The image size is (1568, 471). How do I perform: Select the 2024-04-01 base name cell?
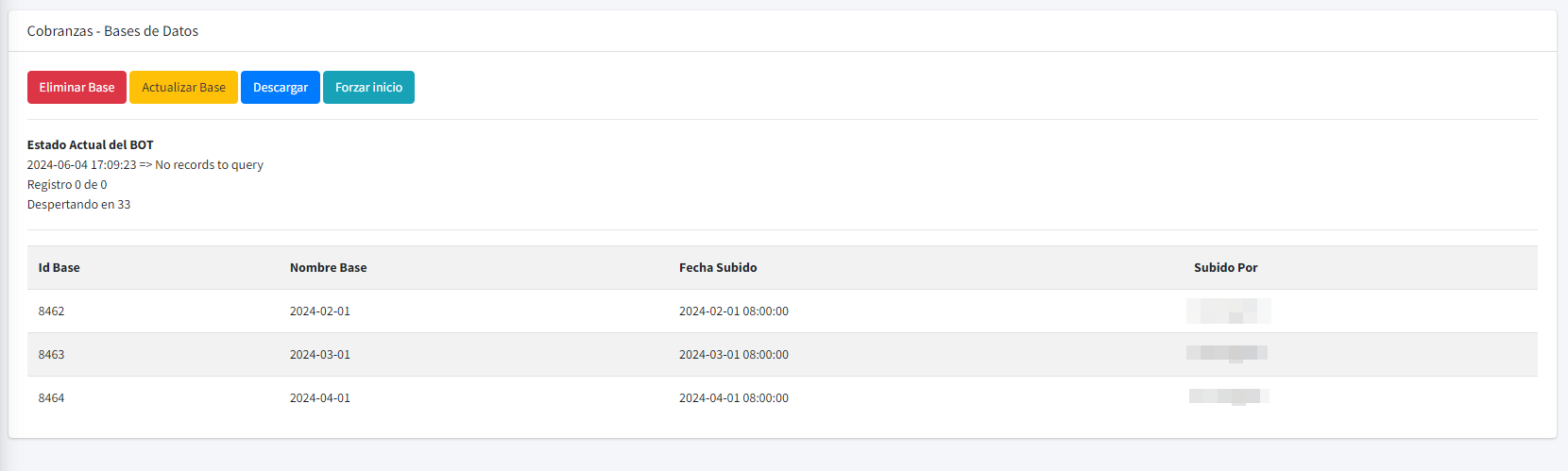tap(319, 398)
